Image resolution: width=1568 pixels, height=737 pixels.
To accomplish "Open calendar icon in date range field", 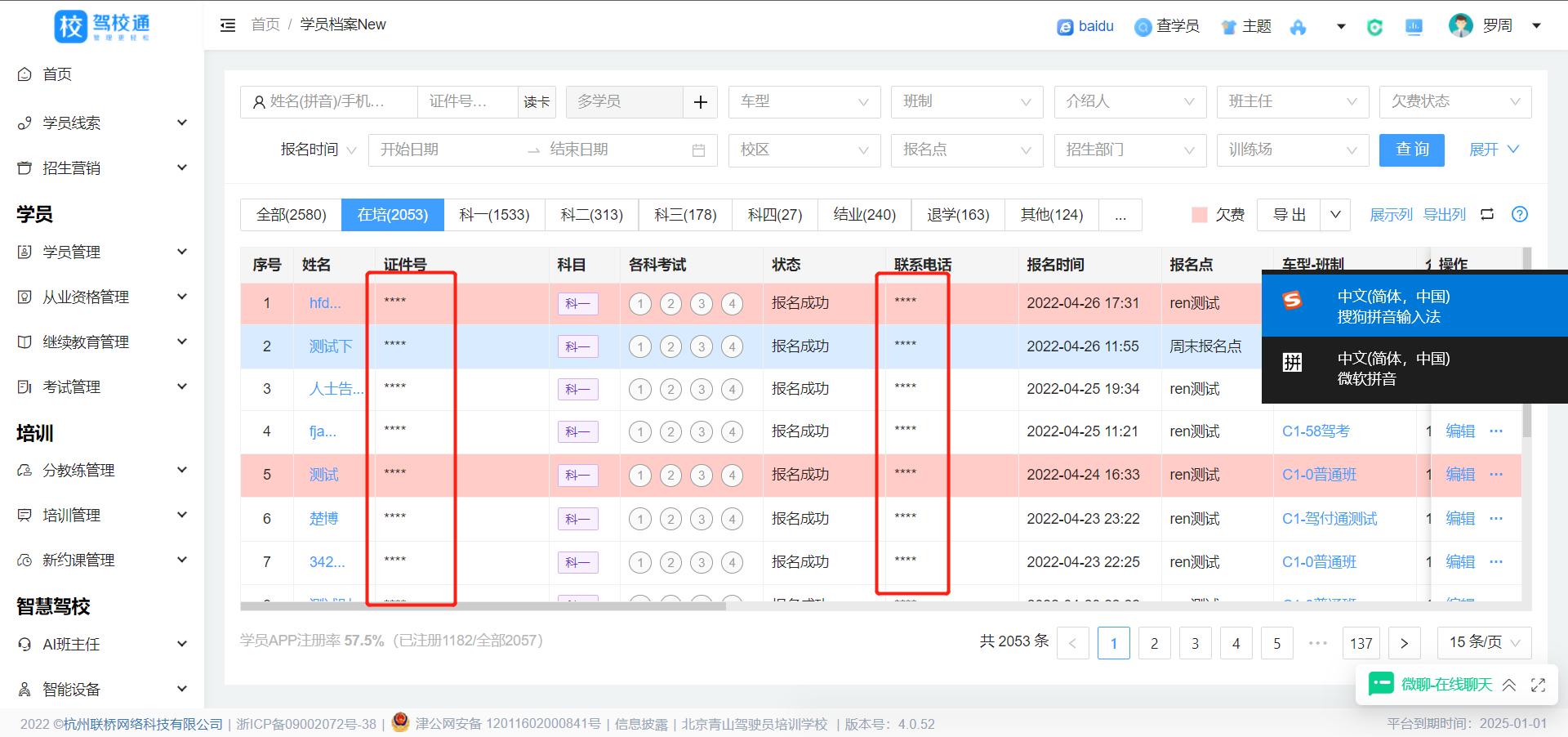I will pos(698,150).
